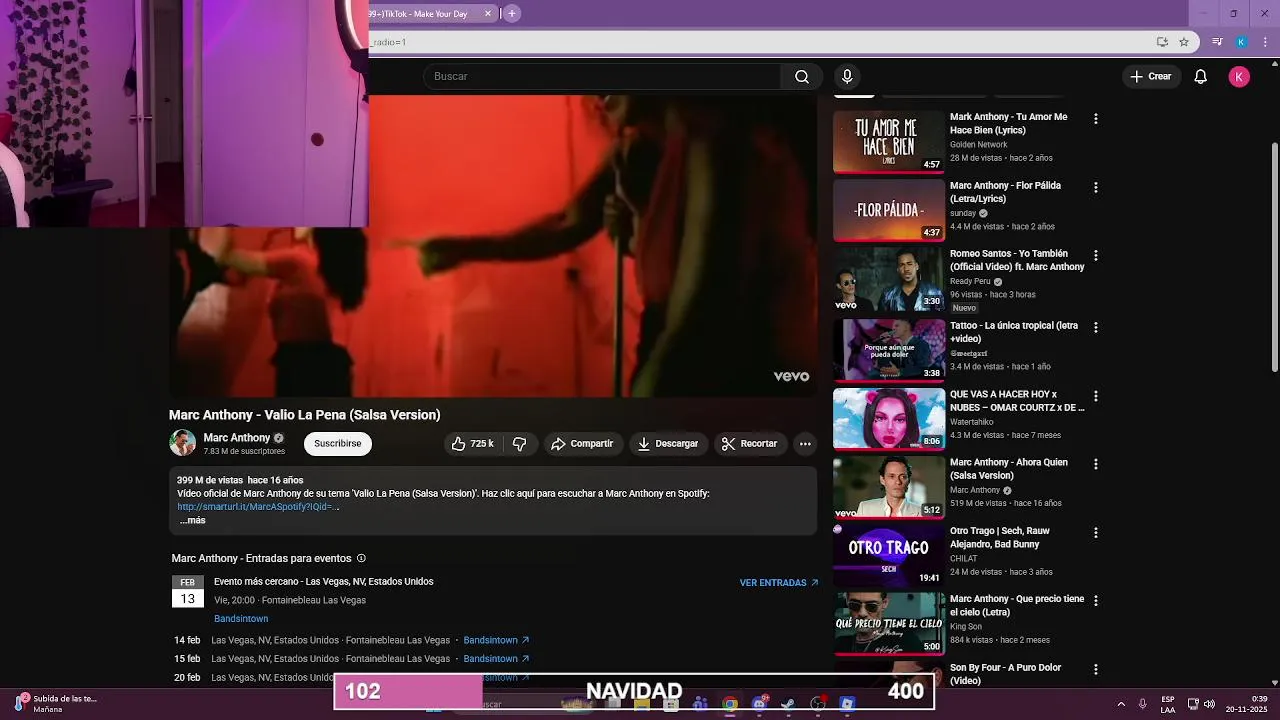Start voice search with microphone icon

(x=847, y=77)
